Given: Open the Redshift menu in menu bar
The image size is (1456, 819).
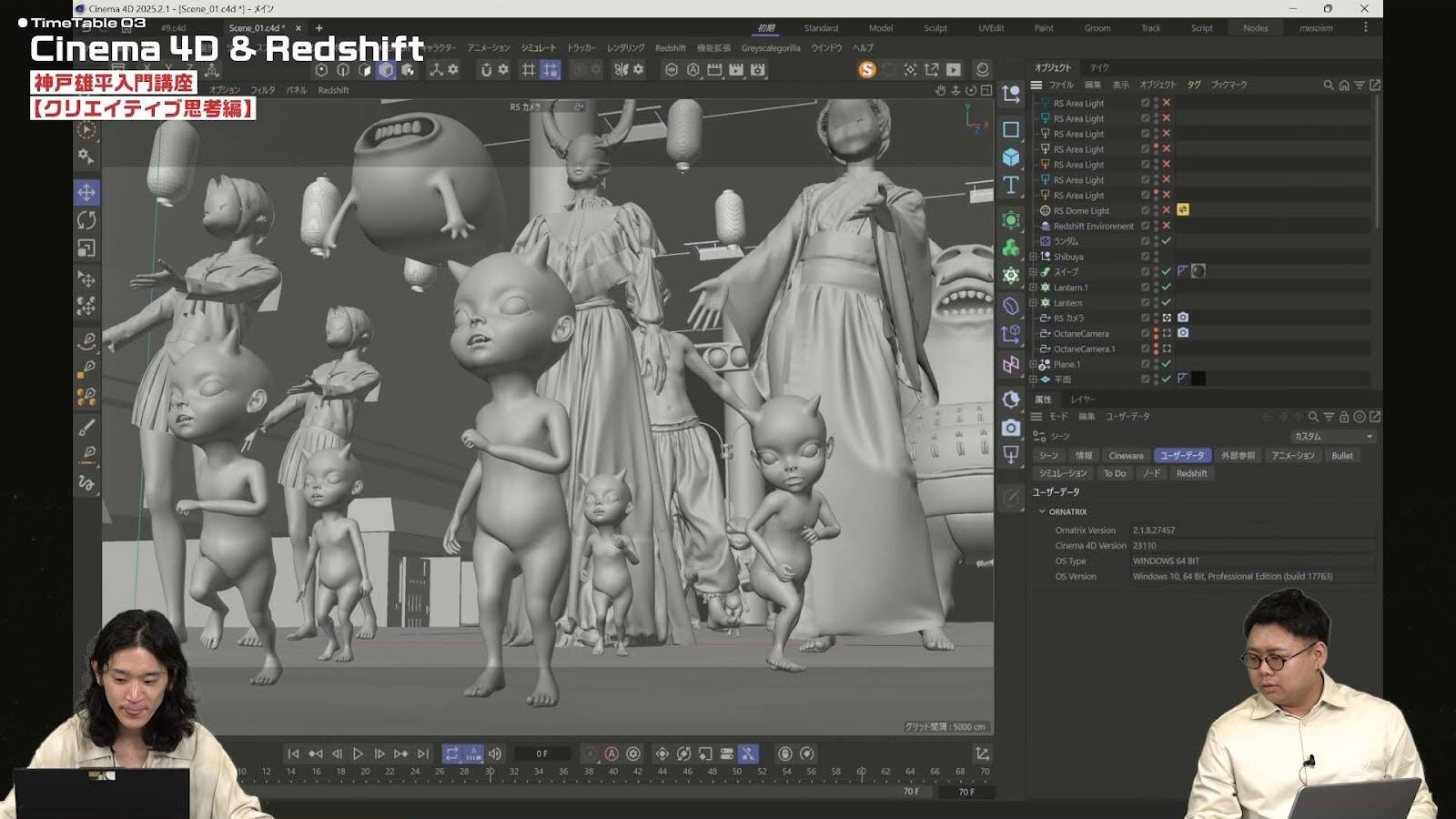Looking at the screenshot, I should [x=671, y=48].
